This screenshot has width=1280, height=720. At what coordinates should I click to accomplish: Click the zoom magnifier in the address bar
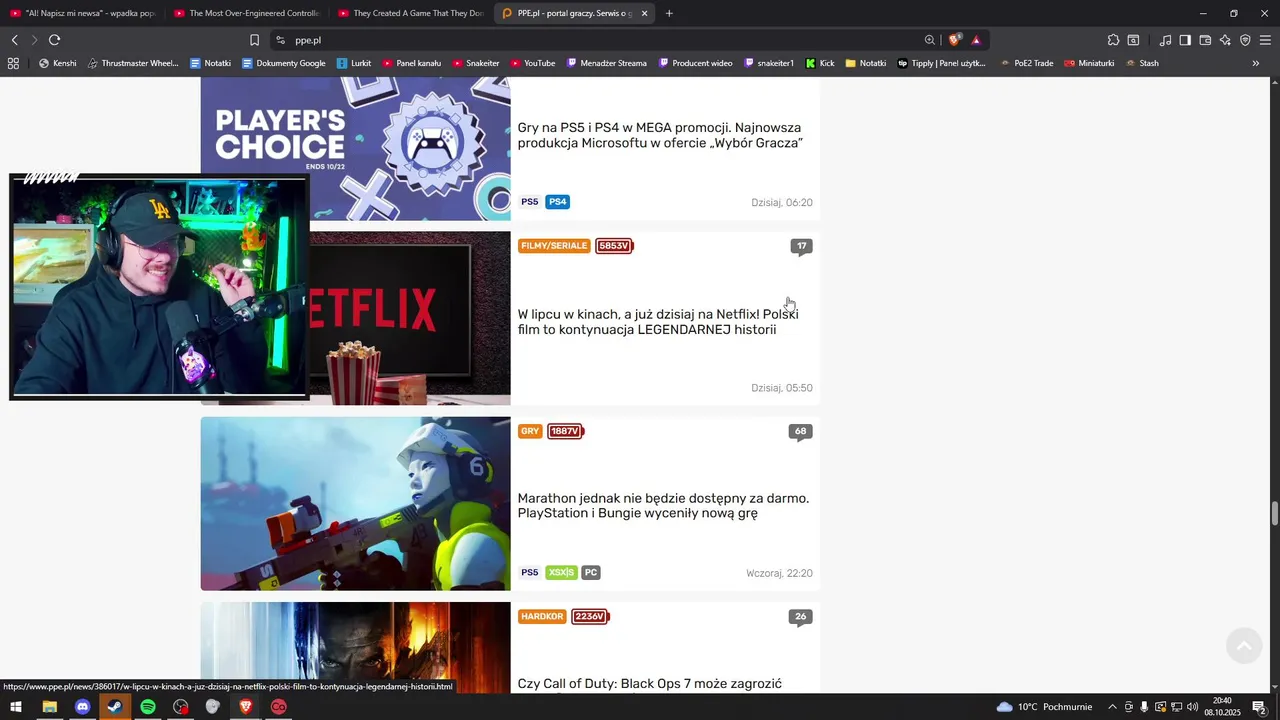(929, 40)
